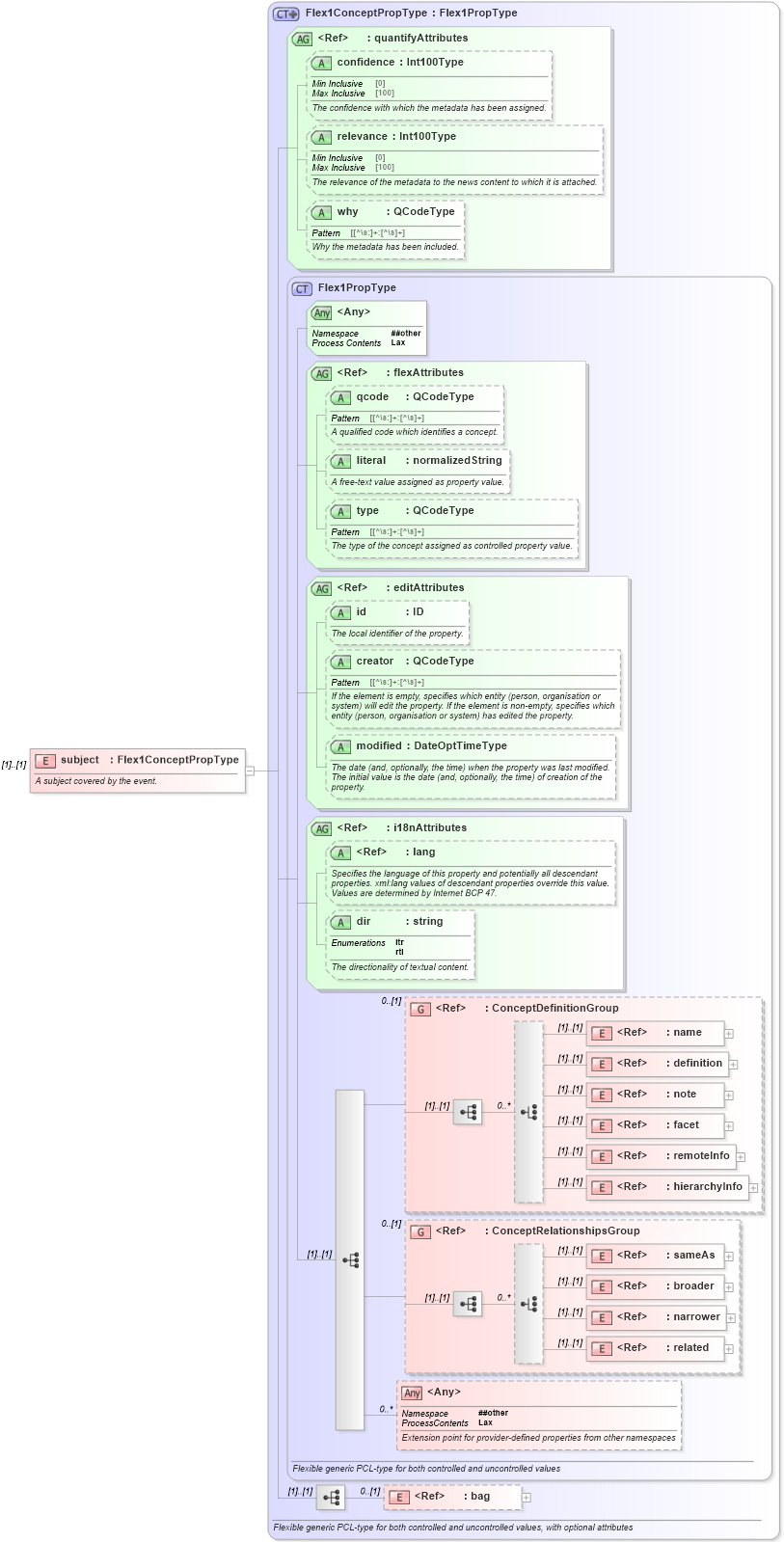Expand the name element plus box
Screen dimensions: 784x1542
coord(729,1033)
